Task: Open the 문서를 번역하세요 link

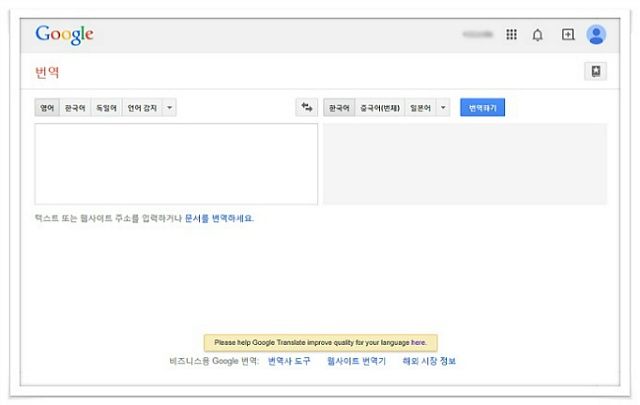Action: point(219,218)
